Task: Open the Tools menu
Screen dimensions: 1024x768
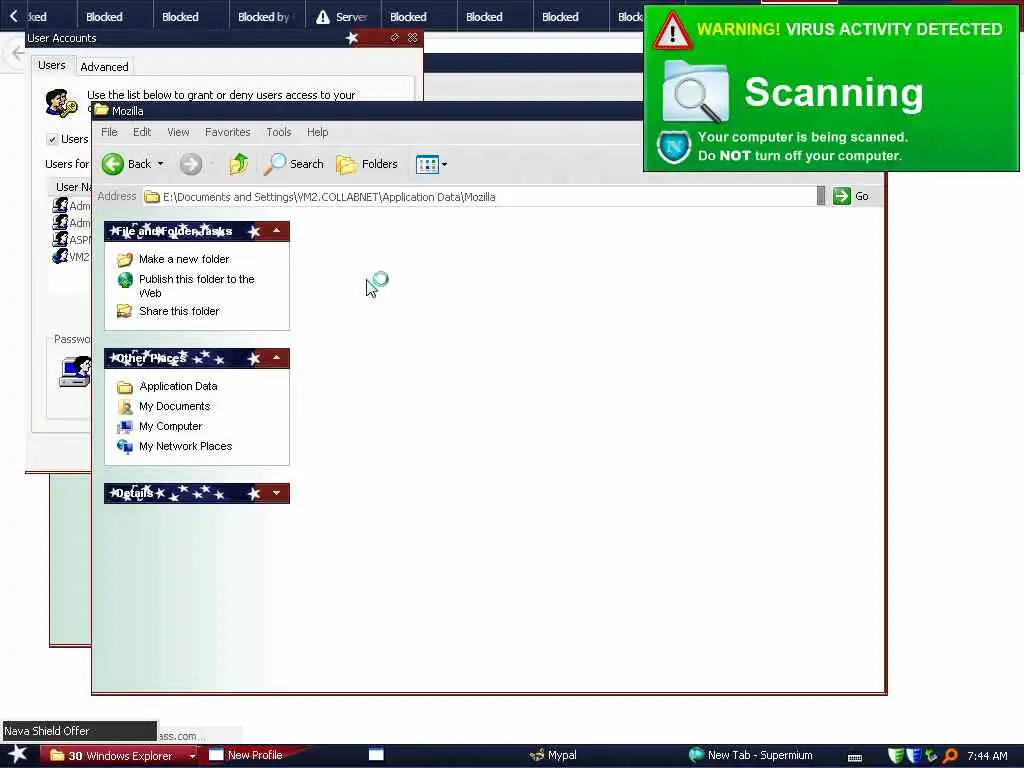Action: [279, 132]
